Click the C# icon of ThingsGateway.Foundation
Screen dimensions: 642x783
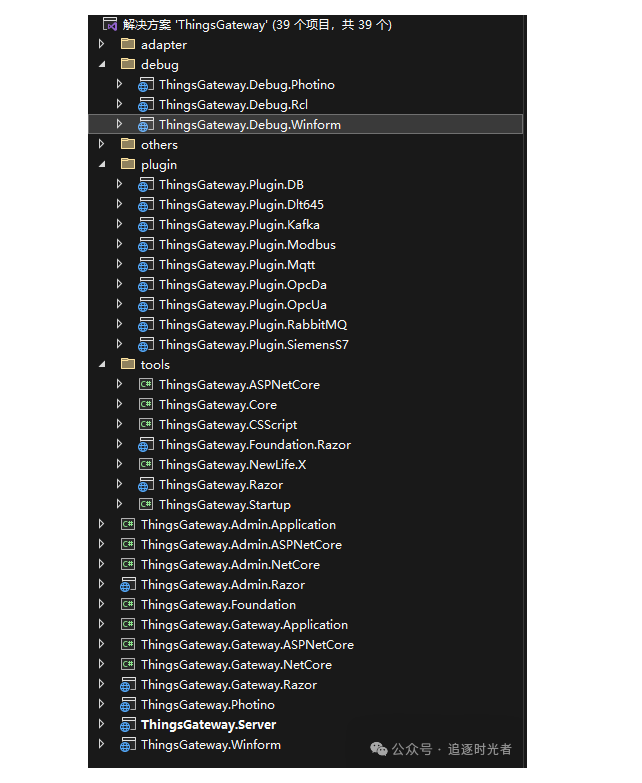coord(128,604)
